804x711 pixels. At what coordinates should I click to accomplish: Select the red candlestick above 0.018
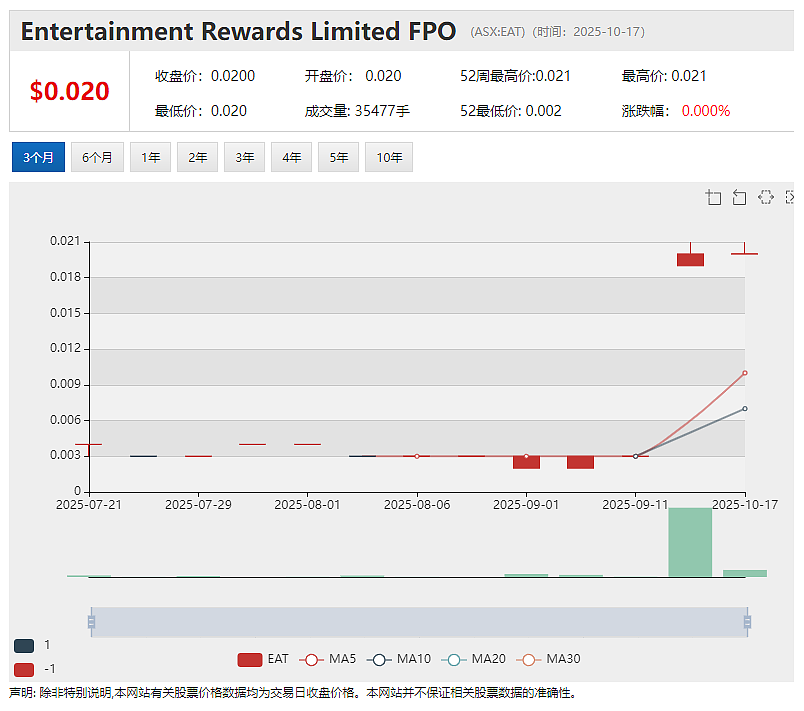point(690,259)
